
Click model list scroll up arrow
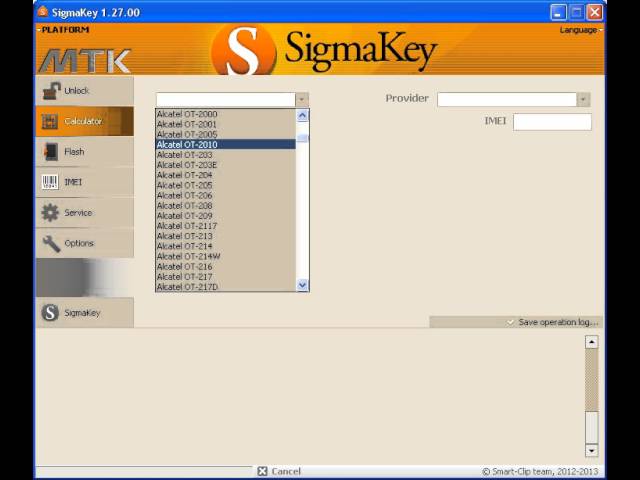302,116
